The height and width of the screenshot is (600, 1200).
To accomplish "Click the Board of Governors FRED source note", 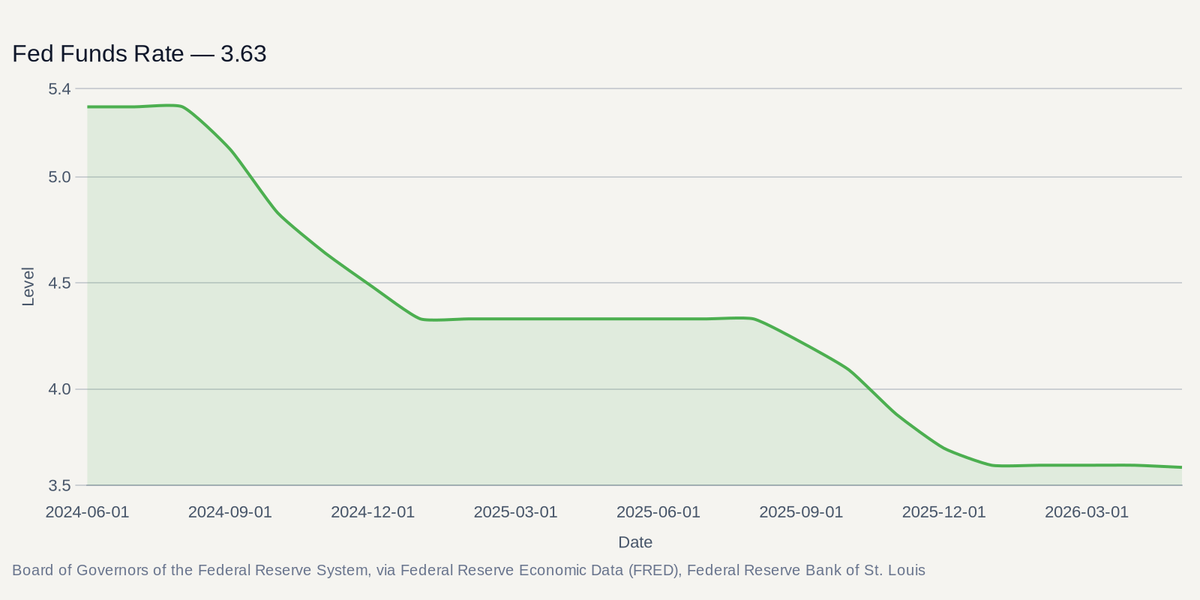I will [x=469, y=570].
